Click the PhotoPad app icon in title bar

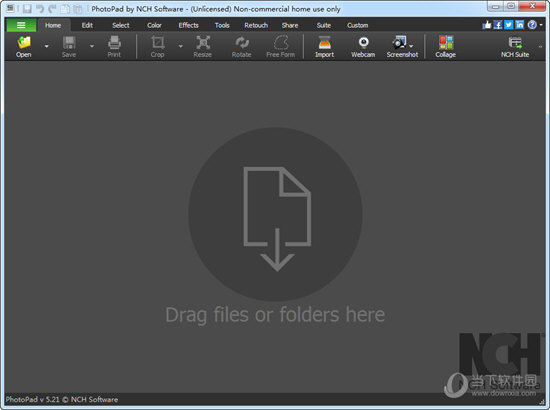(11, 8)
